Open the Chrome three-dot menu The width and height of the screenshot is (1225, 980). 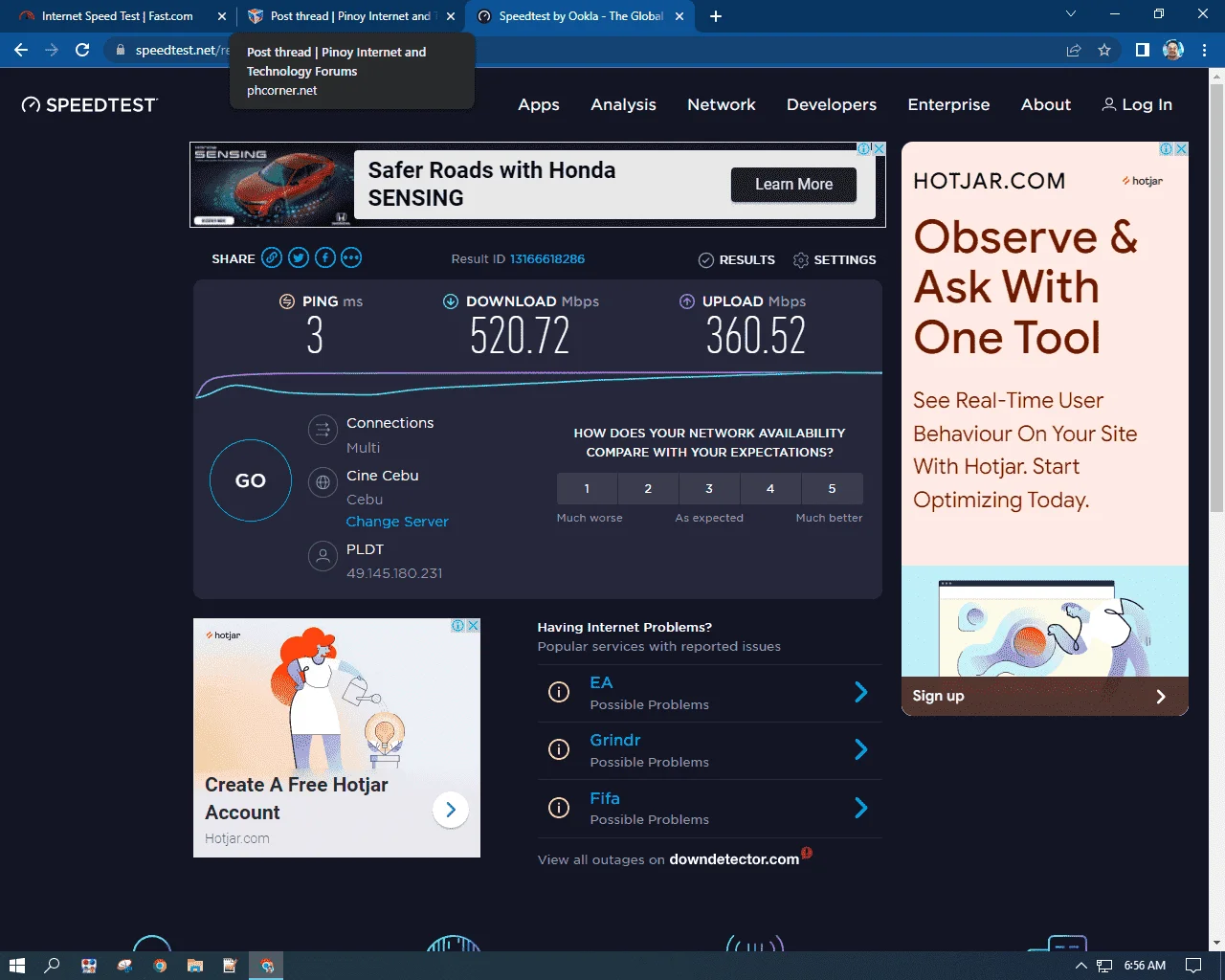click(x=1204, y=50)
